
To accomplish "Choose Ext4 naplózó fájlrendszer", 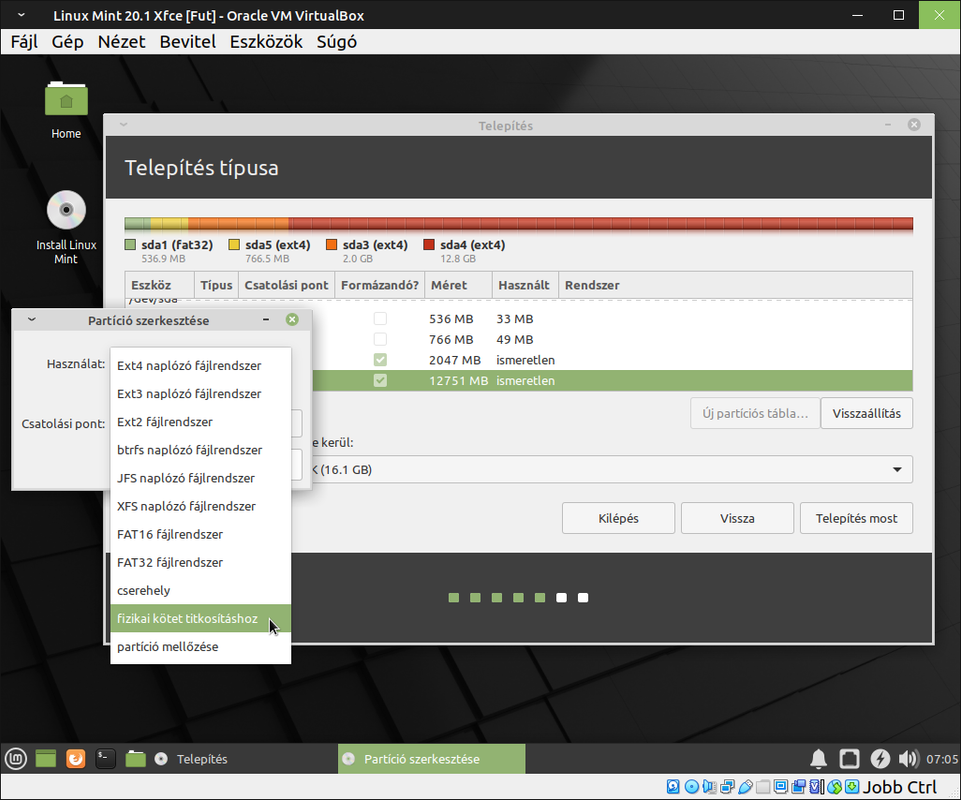I will (200, 366).
